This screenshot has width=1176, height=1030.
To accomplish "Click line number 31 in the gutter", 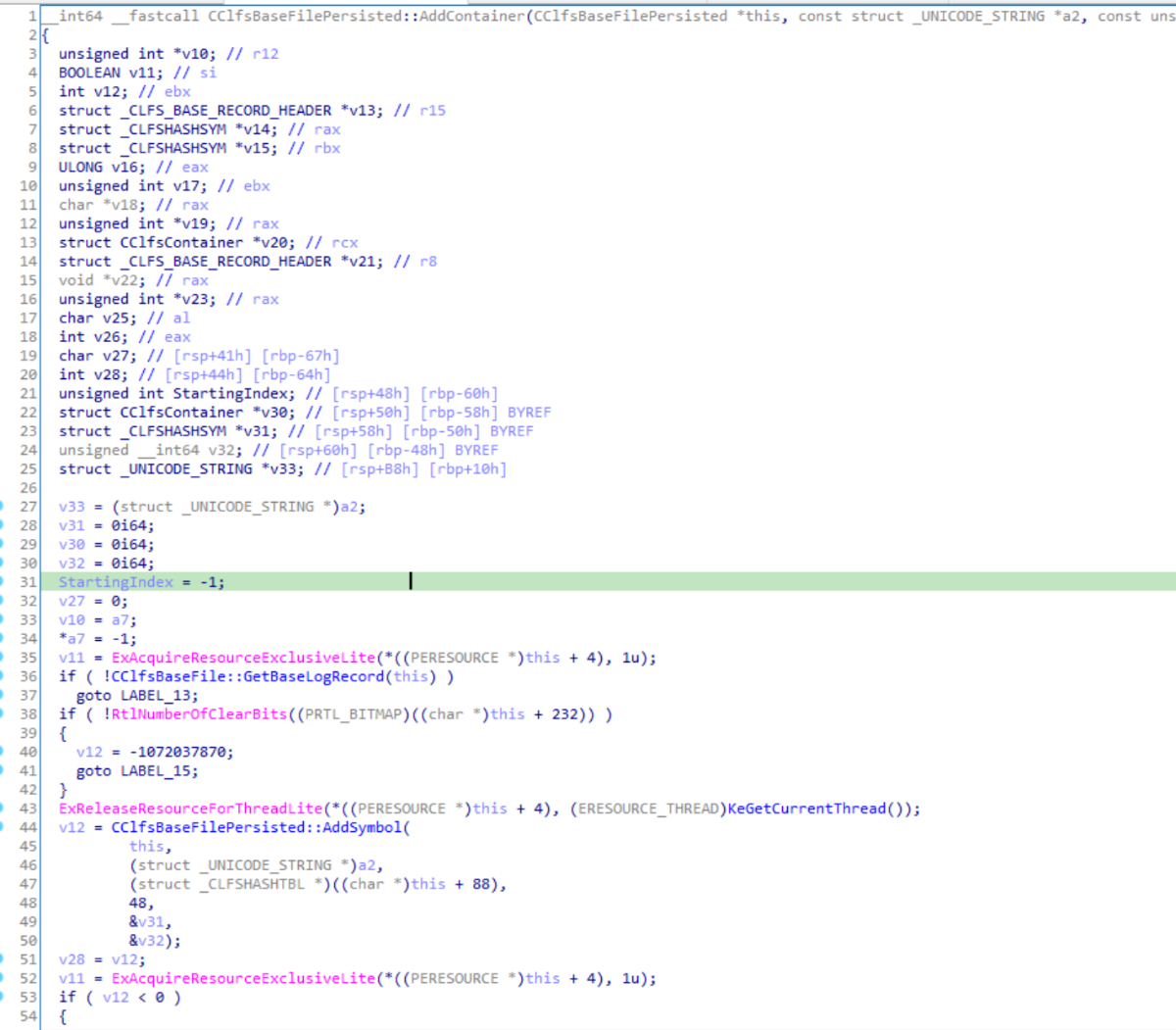I will click(x=27, y=582).
